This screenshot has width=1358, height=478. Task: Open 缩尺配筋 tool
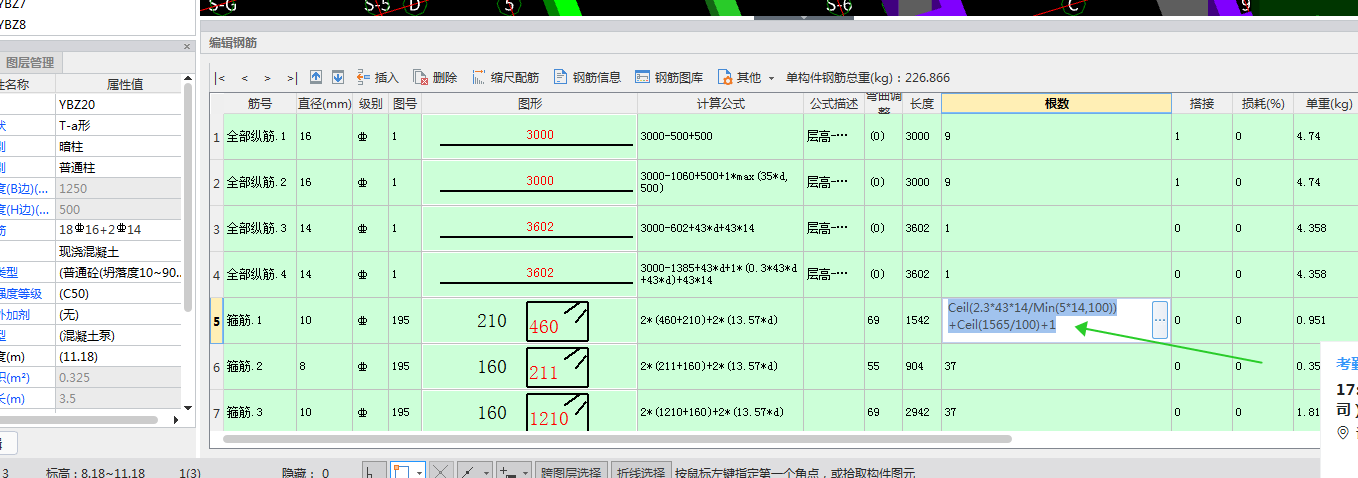point(505,77)
